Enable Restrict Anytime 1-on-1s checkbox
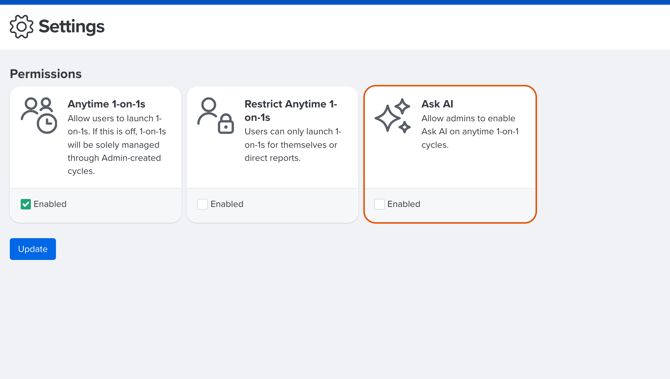Image resolution: width=670 pixels, height=379 pixels. (203, 204)
